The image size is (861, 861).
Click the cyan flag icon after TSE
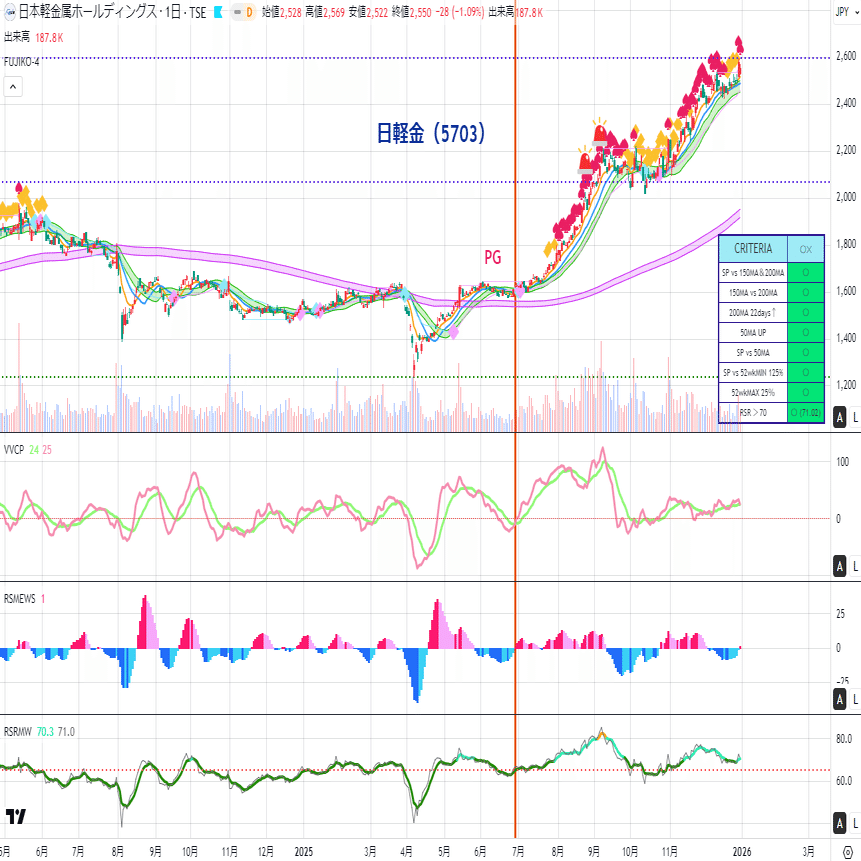218,12
